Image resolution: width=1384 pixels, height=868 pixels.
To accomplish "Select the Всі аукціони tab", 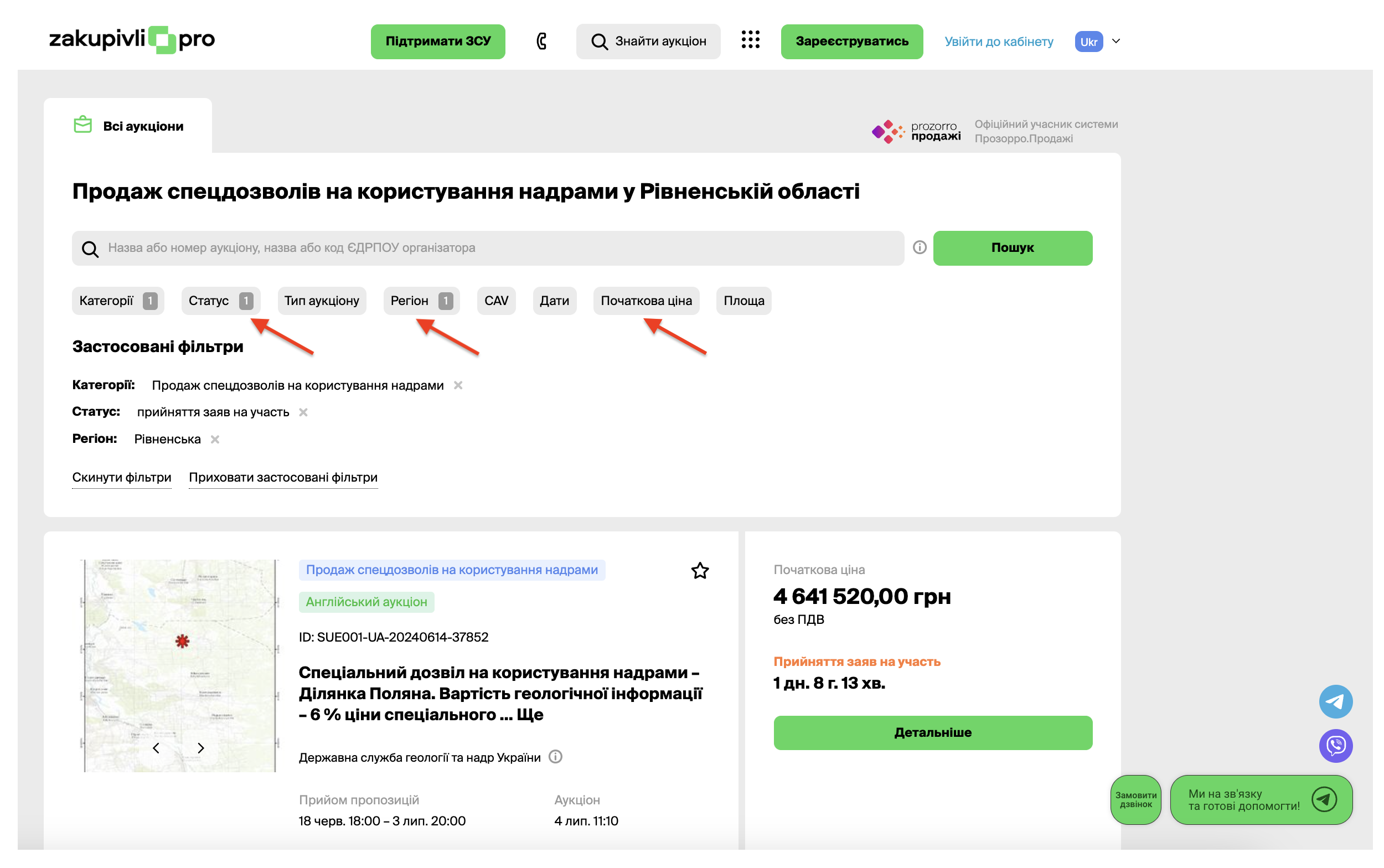I will [x=128, y=126].
